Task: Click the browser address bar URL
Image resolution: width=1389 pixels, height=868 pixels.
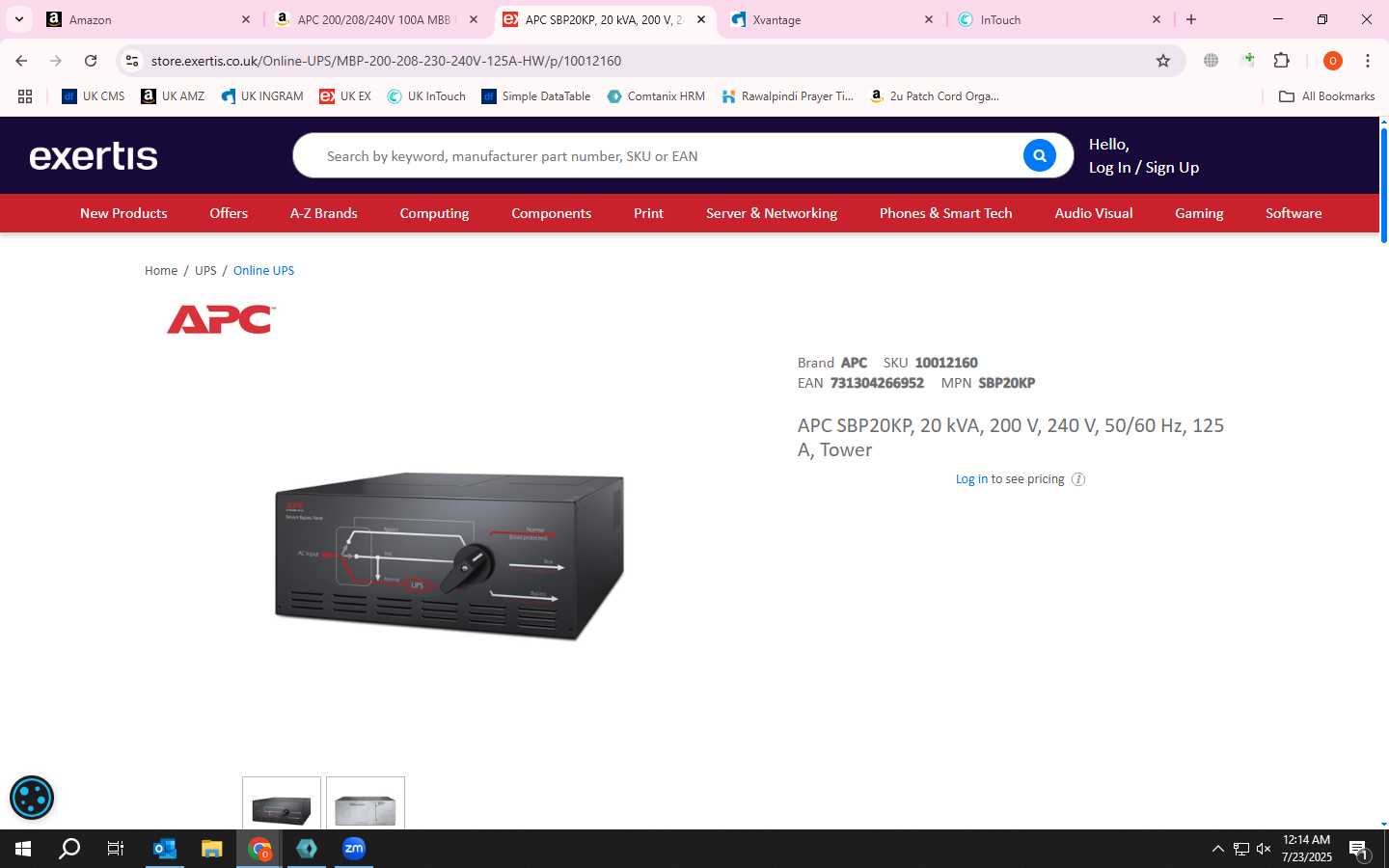Action: pyautogui.click(x=386, y=61)
